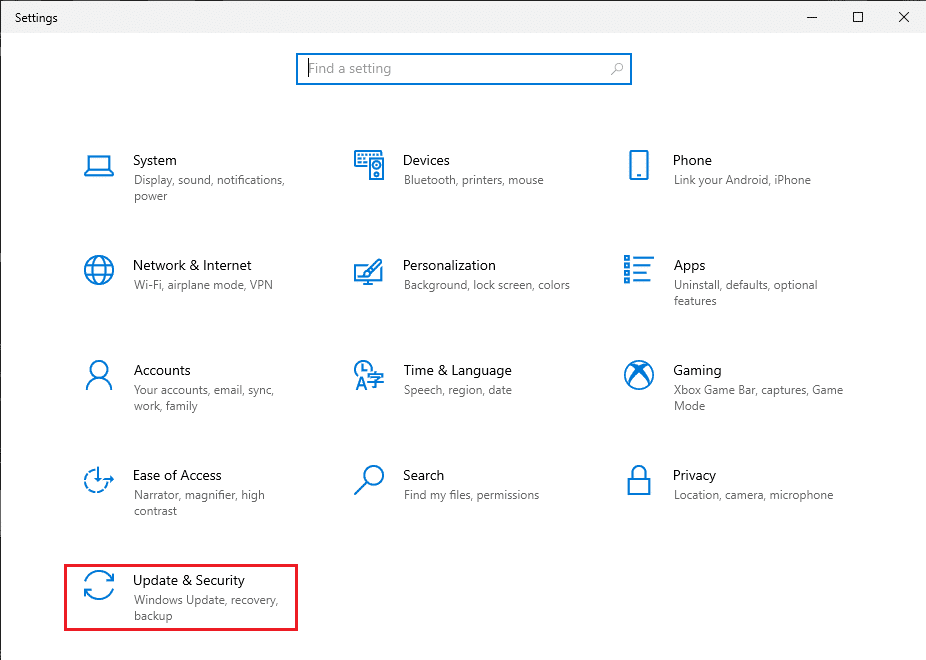Open Search settings via the magnifier icon
Viewport: 926px width, 660px height.
tap(369, 481)
